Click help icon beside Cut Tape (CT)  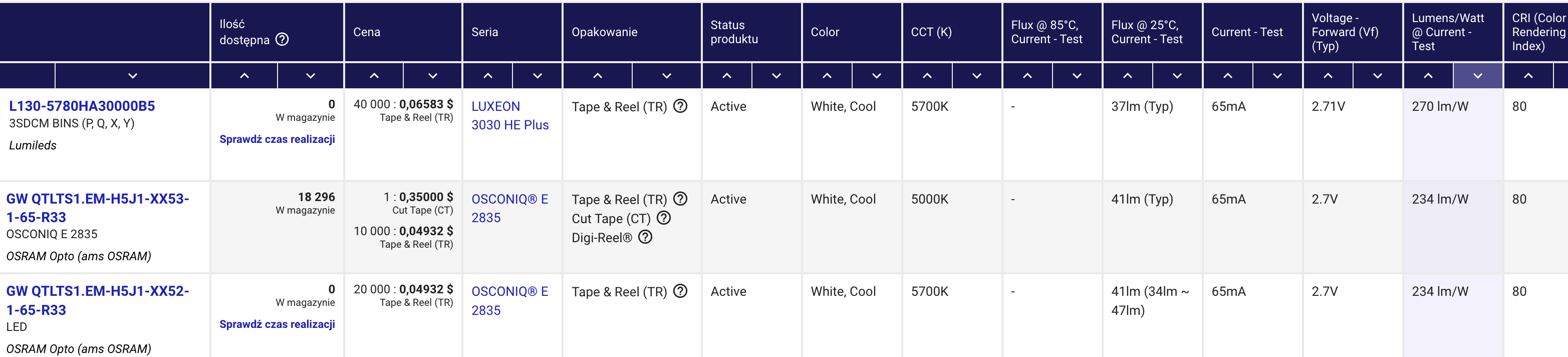[x=664, y=218]
